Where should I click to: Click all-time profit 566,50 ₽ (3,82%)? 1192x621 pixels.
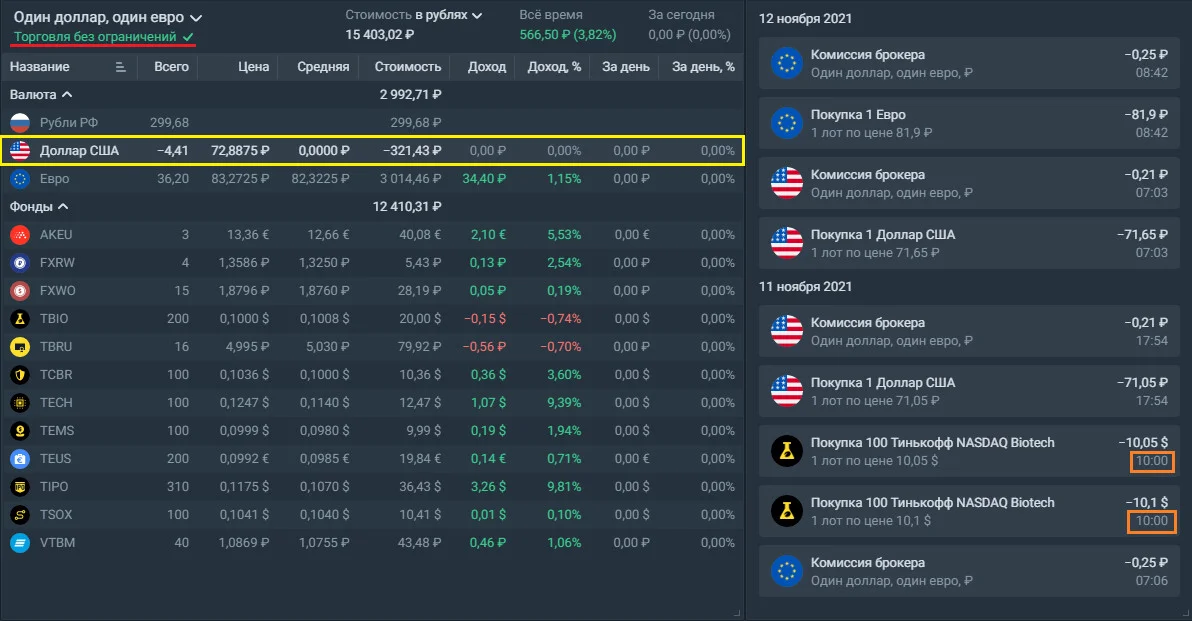pyautogui.click(x=568, y=34)
